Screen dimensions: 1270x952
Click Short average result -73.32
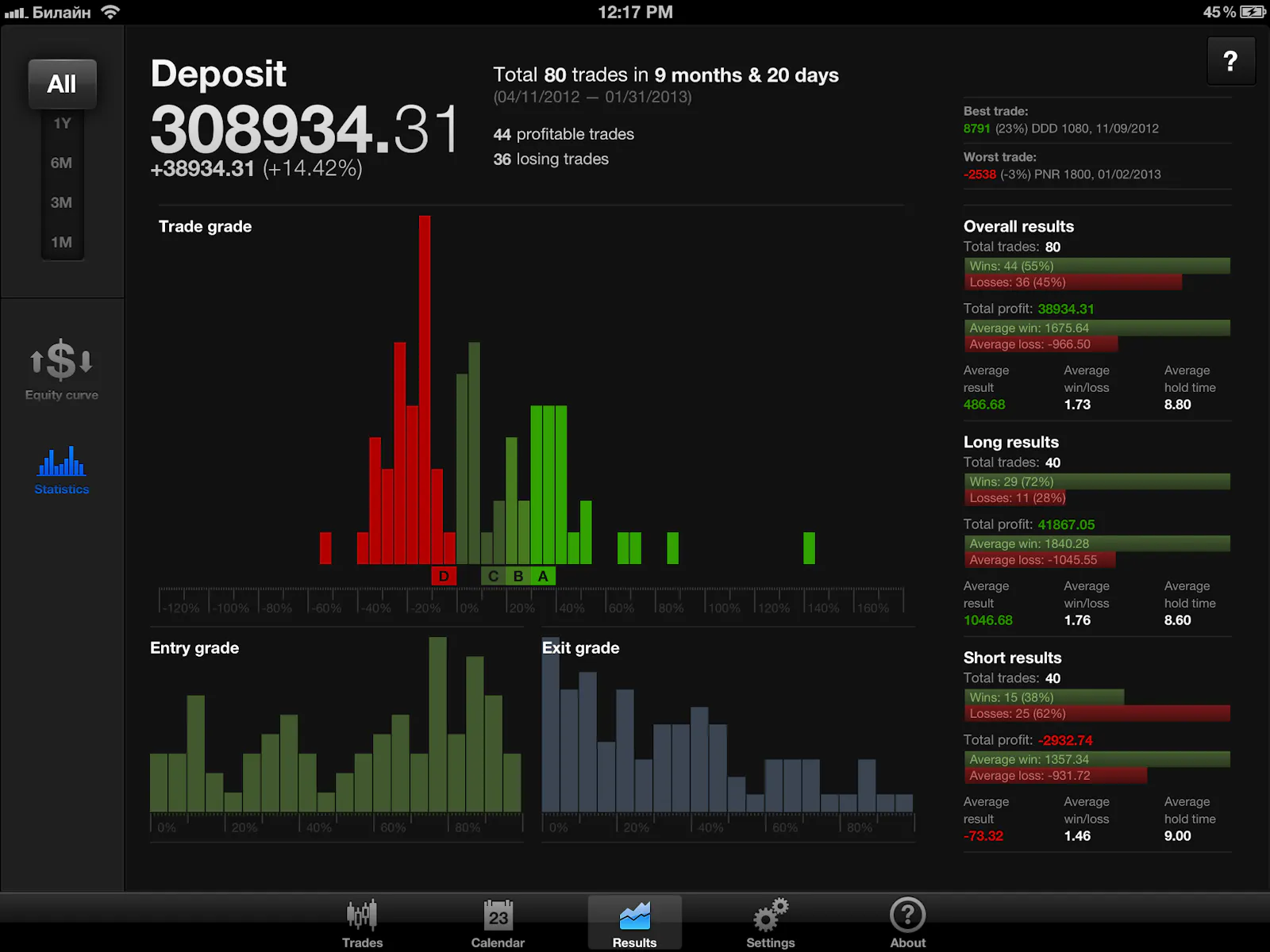pyautogui.click(x=983, y=836)
